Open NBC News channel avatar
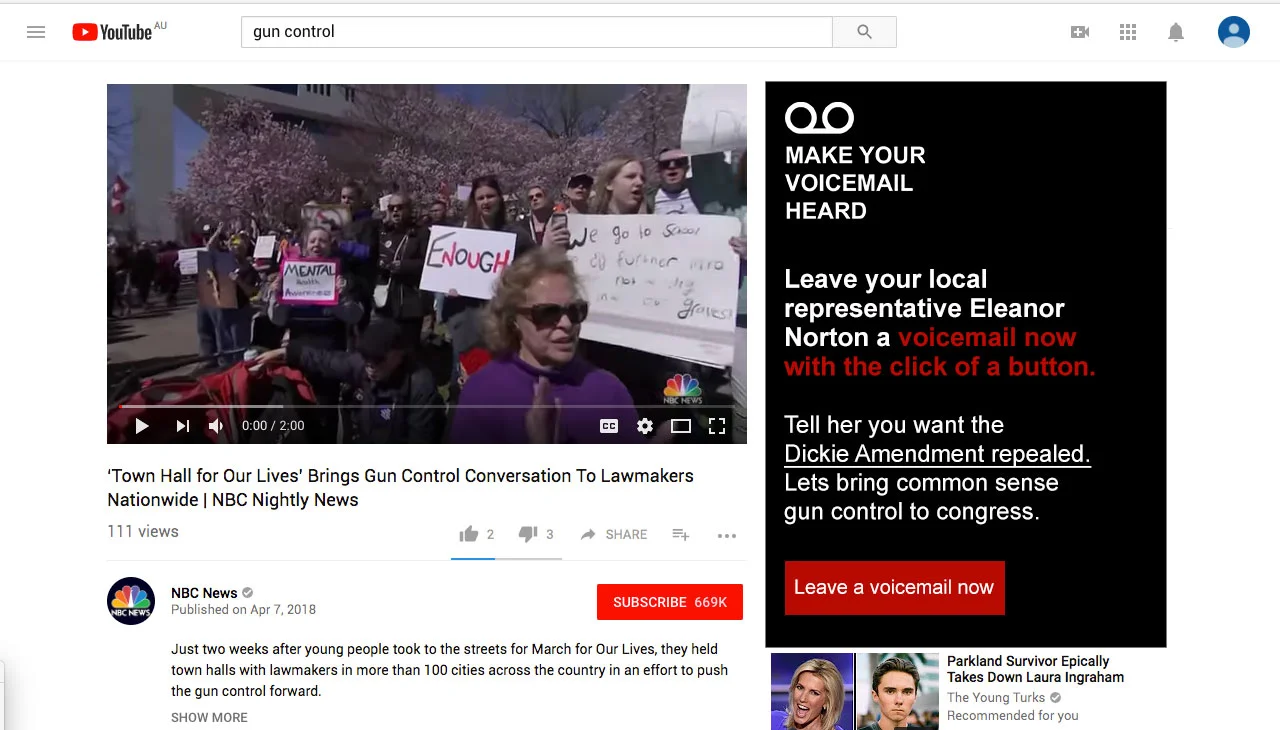The image size is (1280, 730). point(131,601)
